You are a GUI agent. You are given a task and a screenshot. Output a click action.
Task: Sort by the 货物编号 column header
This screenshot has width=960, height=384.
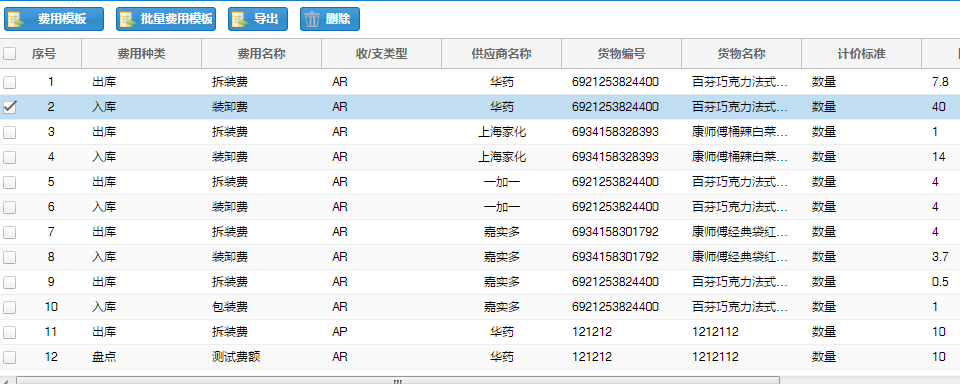621,54
